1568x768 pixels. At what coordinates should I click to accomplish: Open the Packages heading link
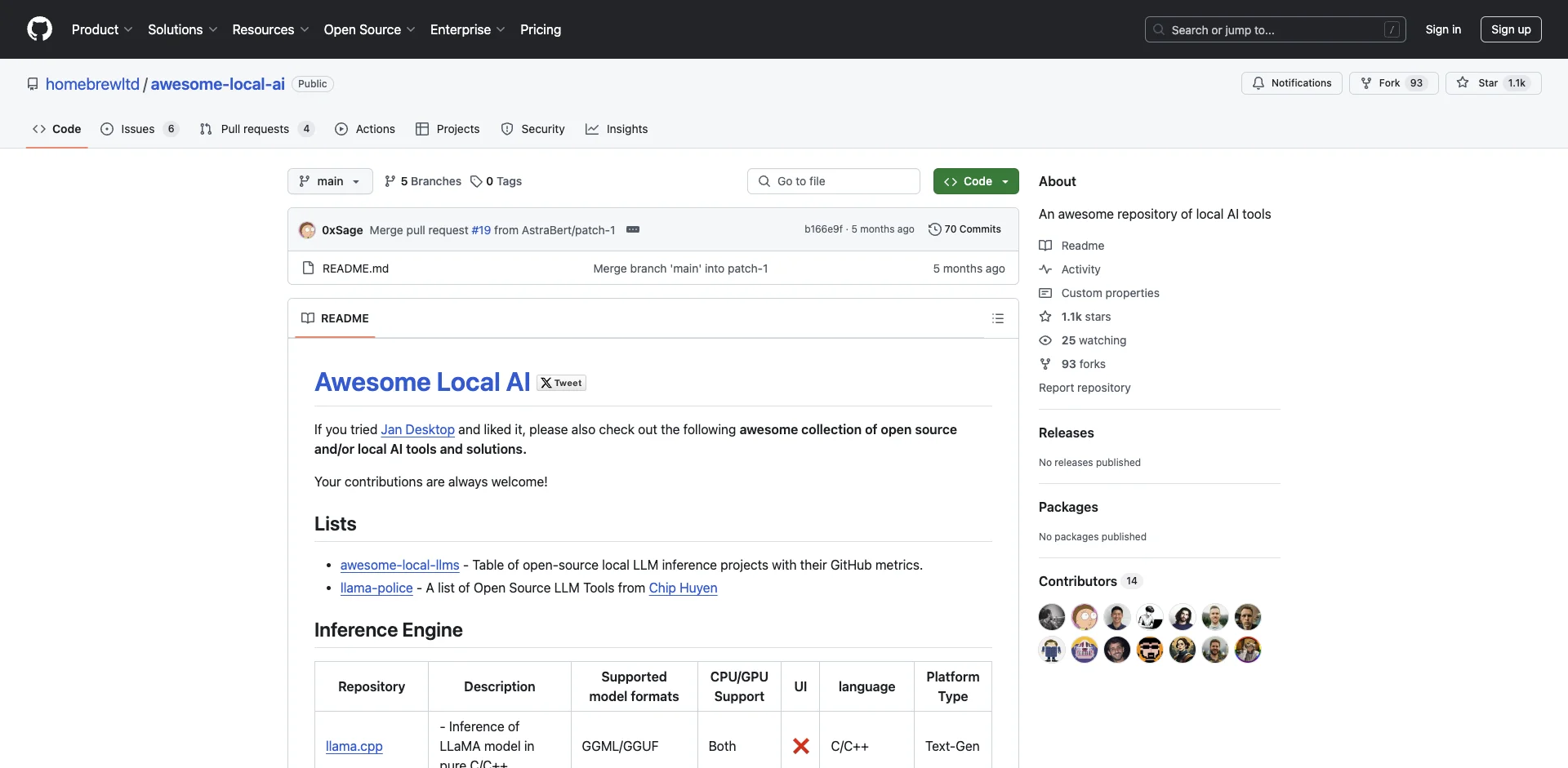(x=1068, y=507)
